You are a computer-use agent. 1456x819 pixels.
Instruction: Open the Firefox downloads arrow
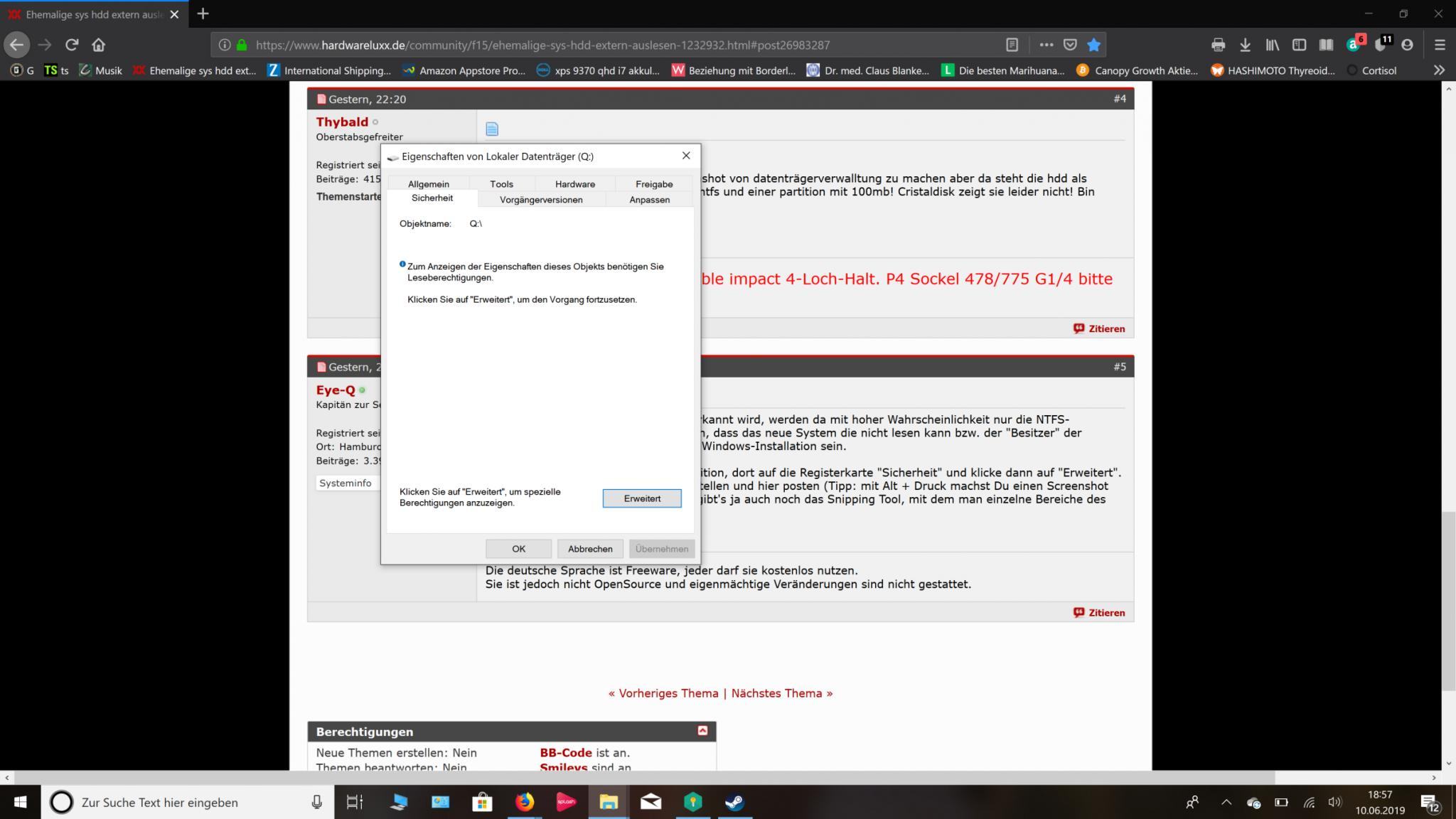click(1245, 45)
